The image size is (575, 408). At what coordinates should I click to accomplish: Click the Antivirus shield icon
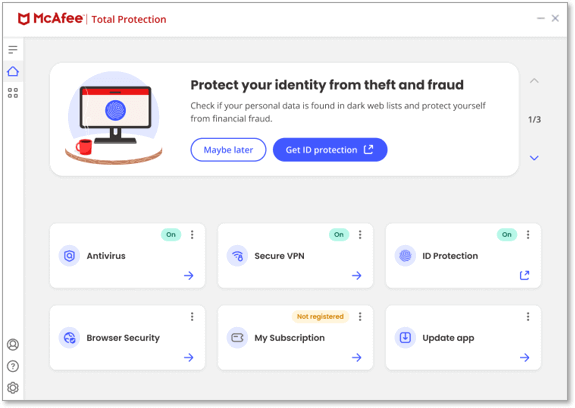point(69,256)
